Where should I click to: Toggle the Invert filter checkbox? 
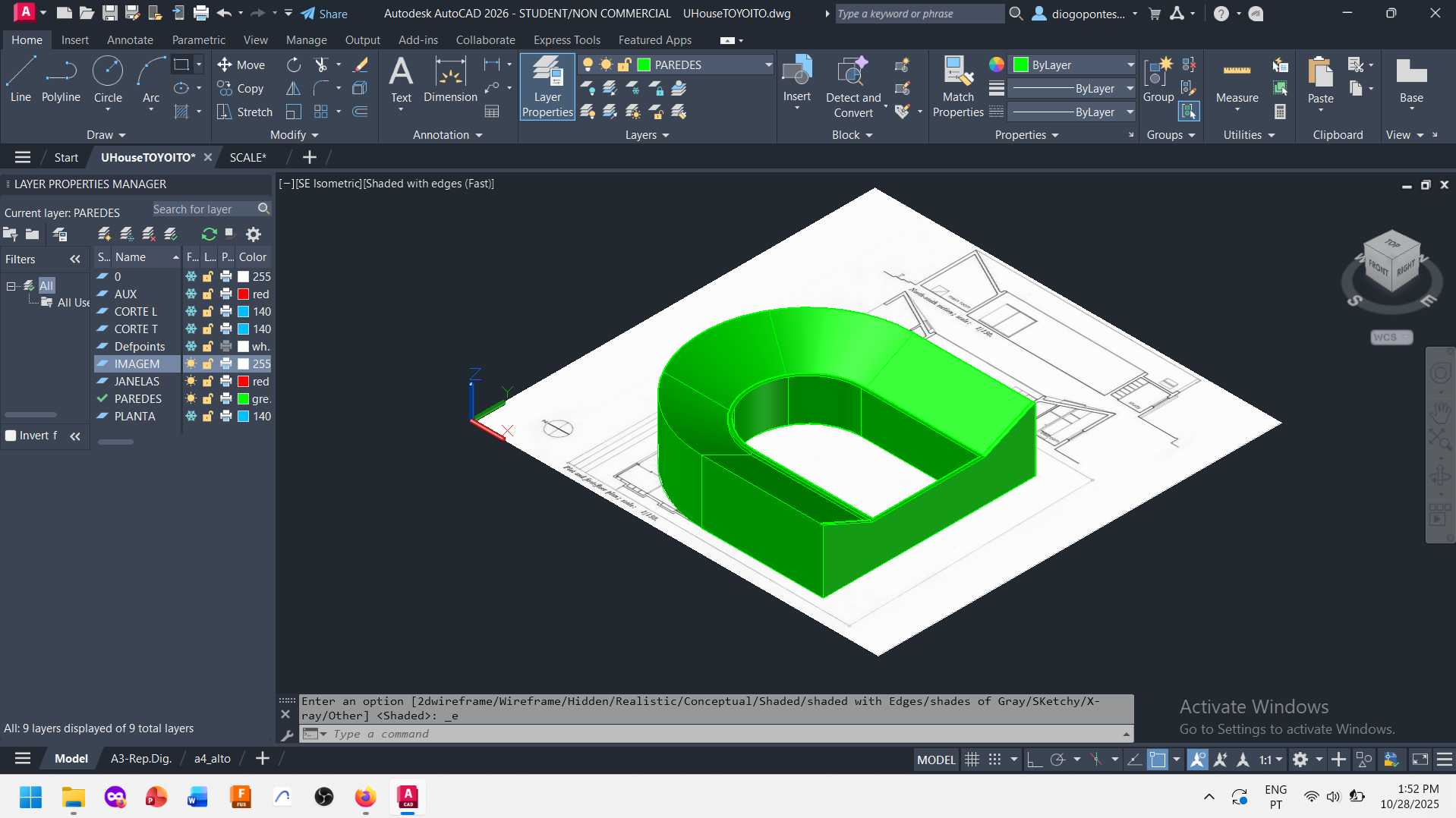tap(11, 436)
